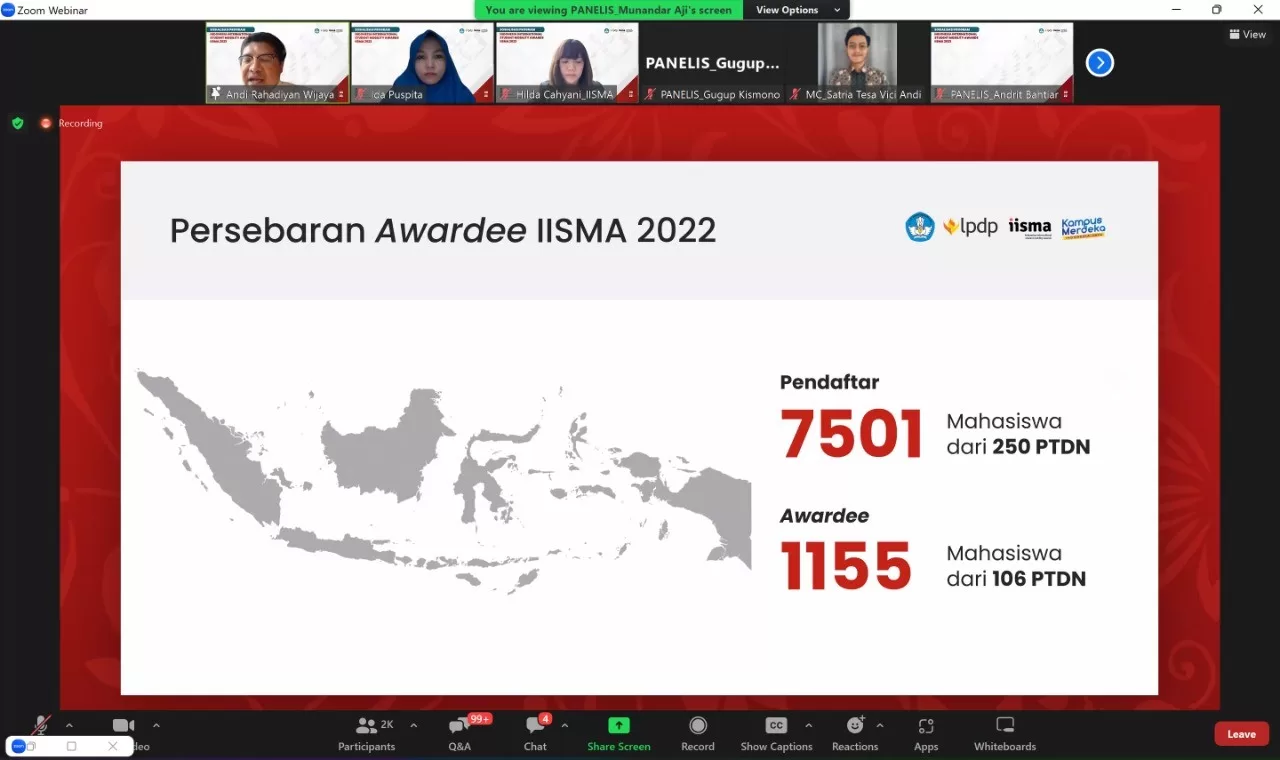Click the 'Awardee' heading above 1155
This screenshot has width=1280, height=760.
(x=825, y=516)
